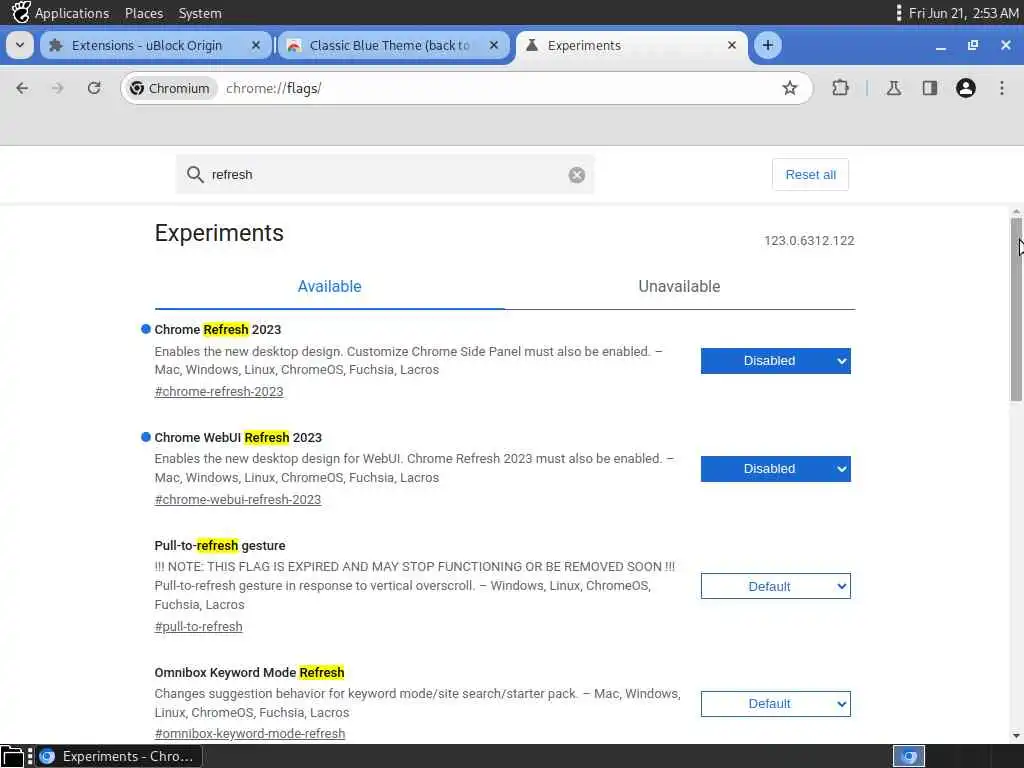Image resolution: width=1024 pixels, height=768 pixels.
Task: Open the Chrome Labs flask icon
Action: [x=893, y=88]
